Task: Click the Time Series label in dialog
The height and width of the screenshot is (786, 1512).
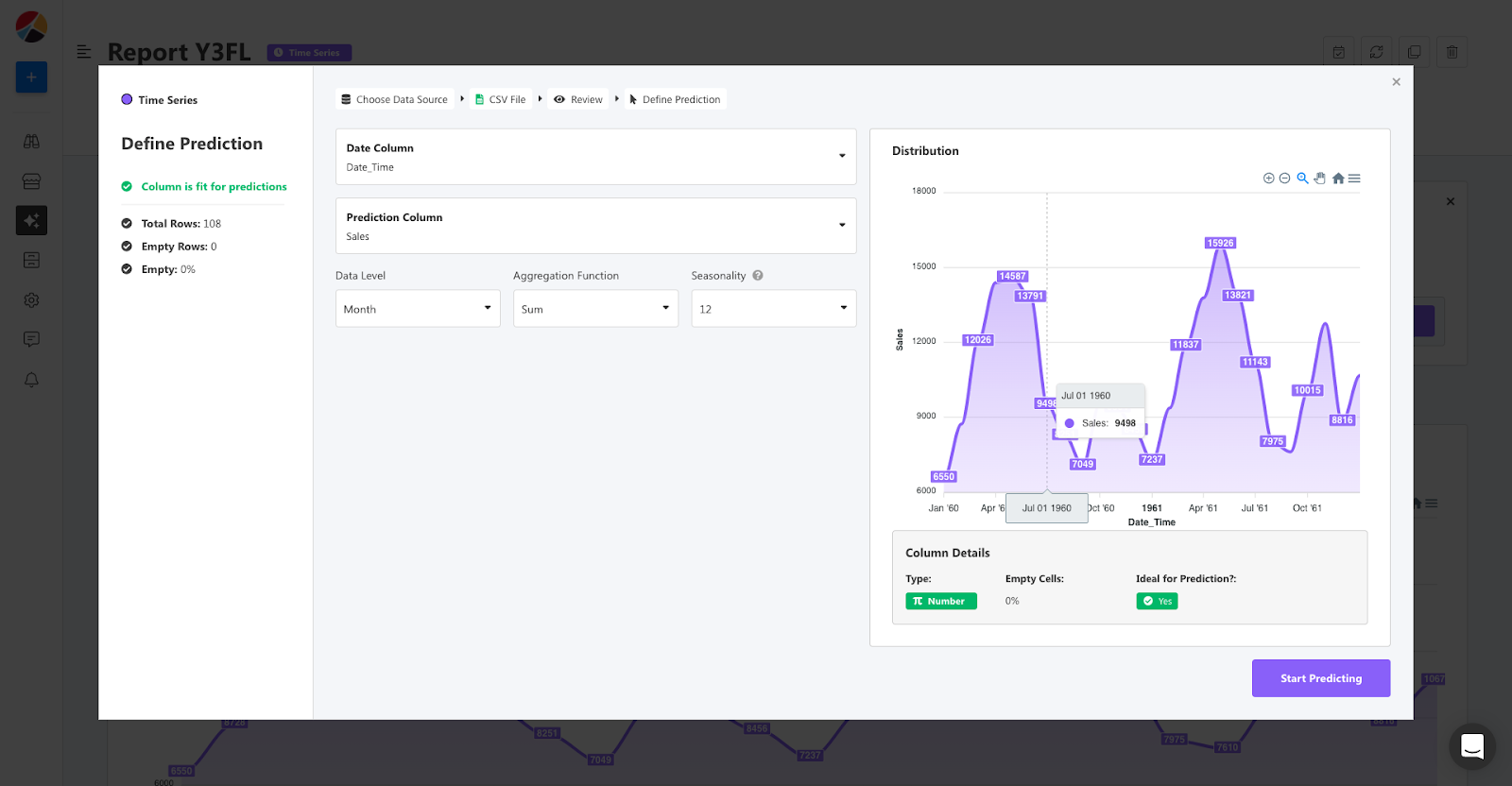Action: pyautogui.click(x=168, y=100)
